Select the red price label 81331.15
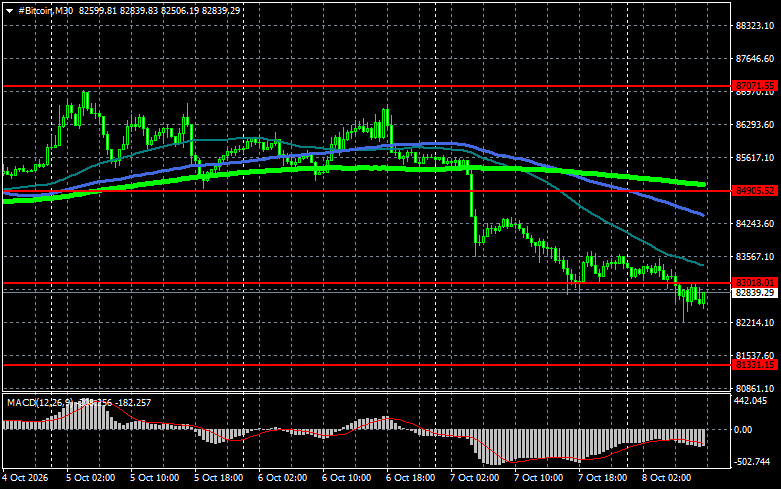This screenshot has height=489, width=781. pyautogui.click(x=755, y=365)
